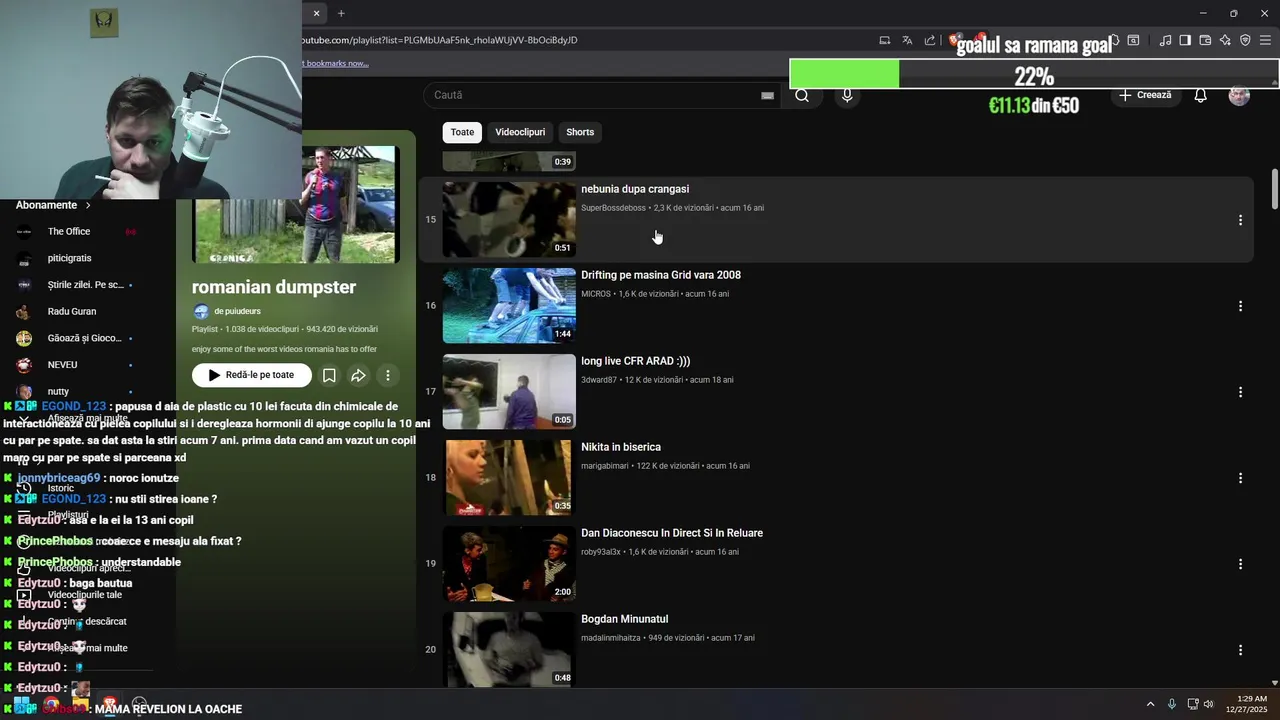Open options menu for Nikita in biserica
This screenshot has height=720, width=1280.
[1240, 478]
